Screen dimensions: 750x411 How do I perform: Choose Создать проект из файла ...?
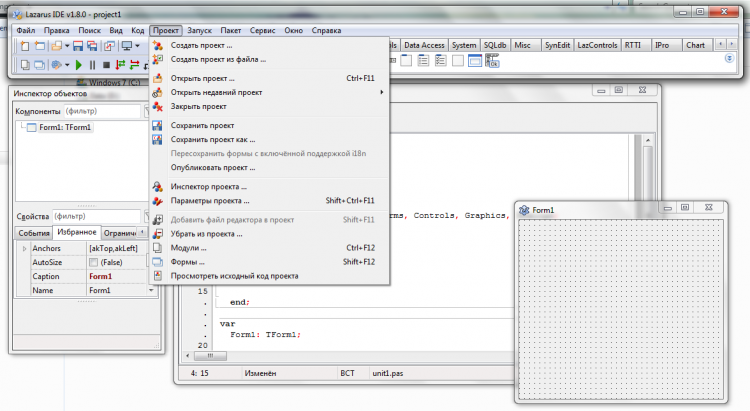click(269, 59)
